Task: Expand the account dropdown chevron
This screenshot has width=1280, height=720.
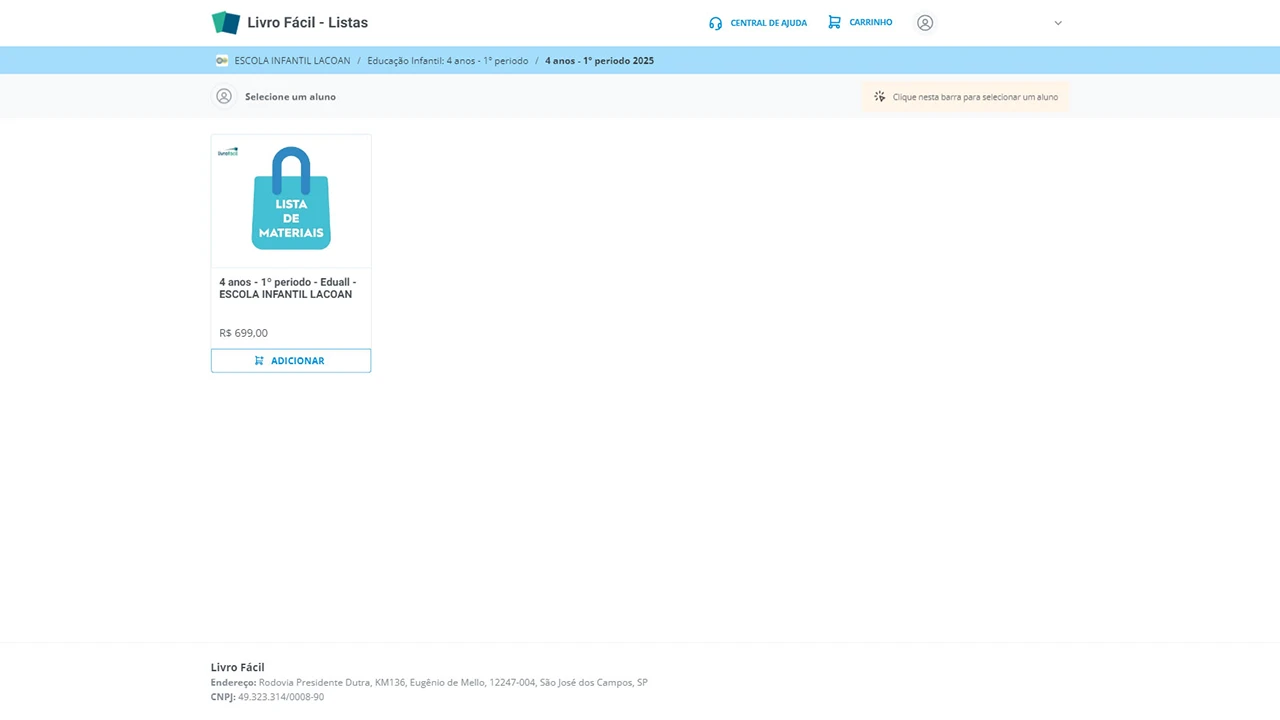Action: pyautogui.click(x=1058, y=23)
